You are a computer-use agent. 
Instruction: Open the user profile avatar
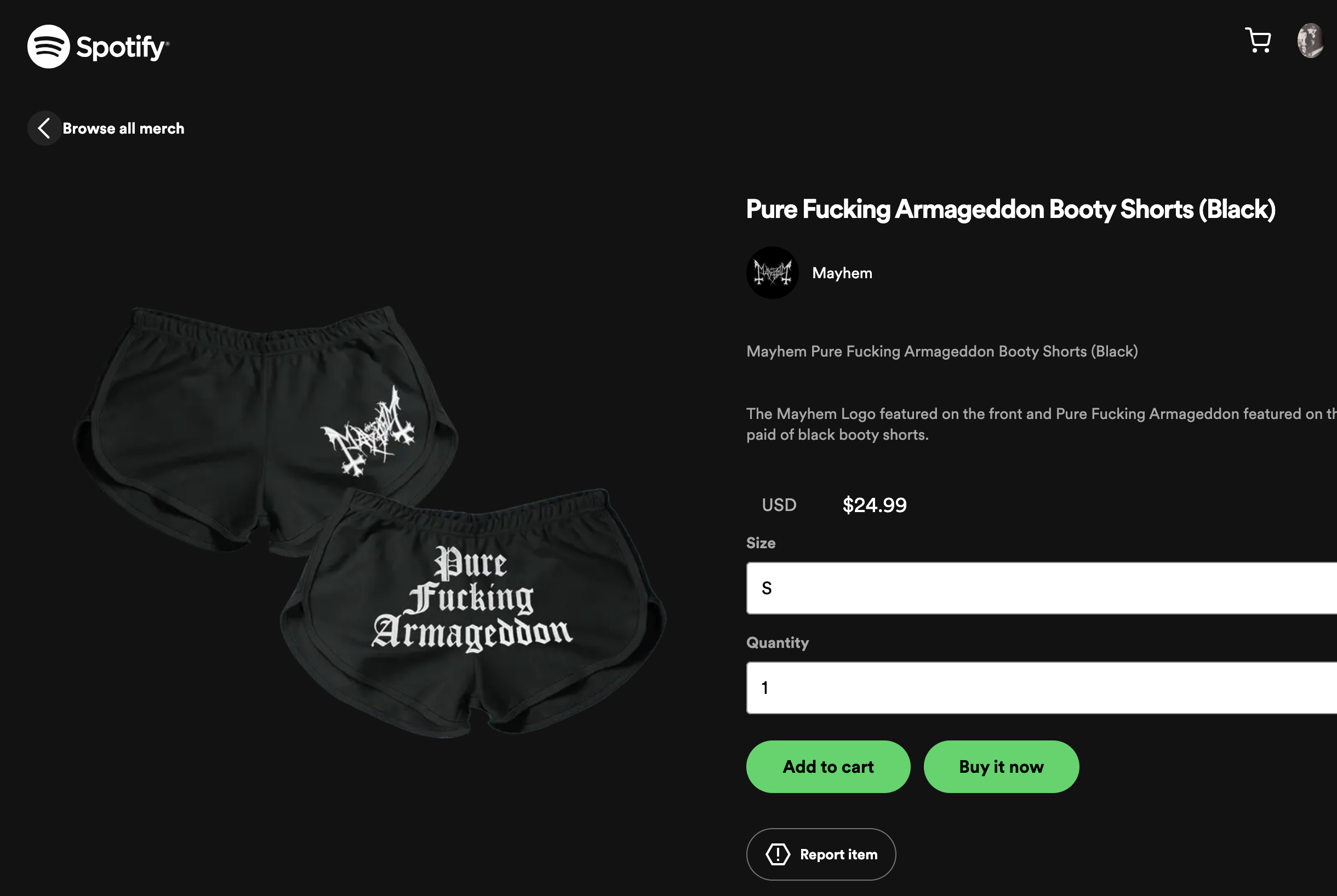1310,41
